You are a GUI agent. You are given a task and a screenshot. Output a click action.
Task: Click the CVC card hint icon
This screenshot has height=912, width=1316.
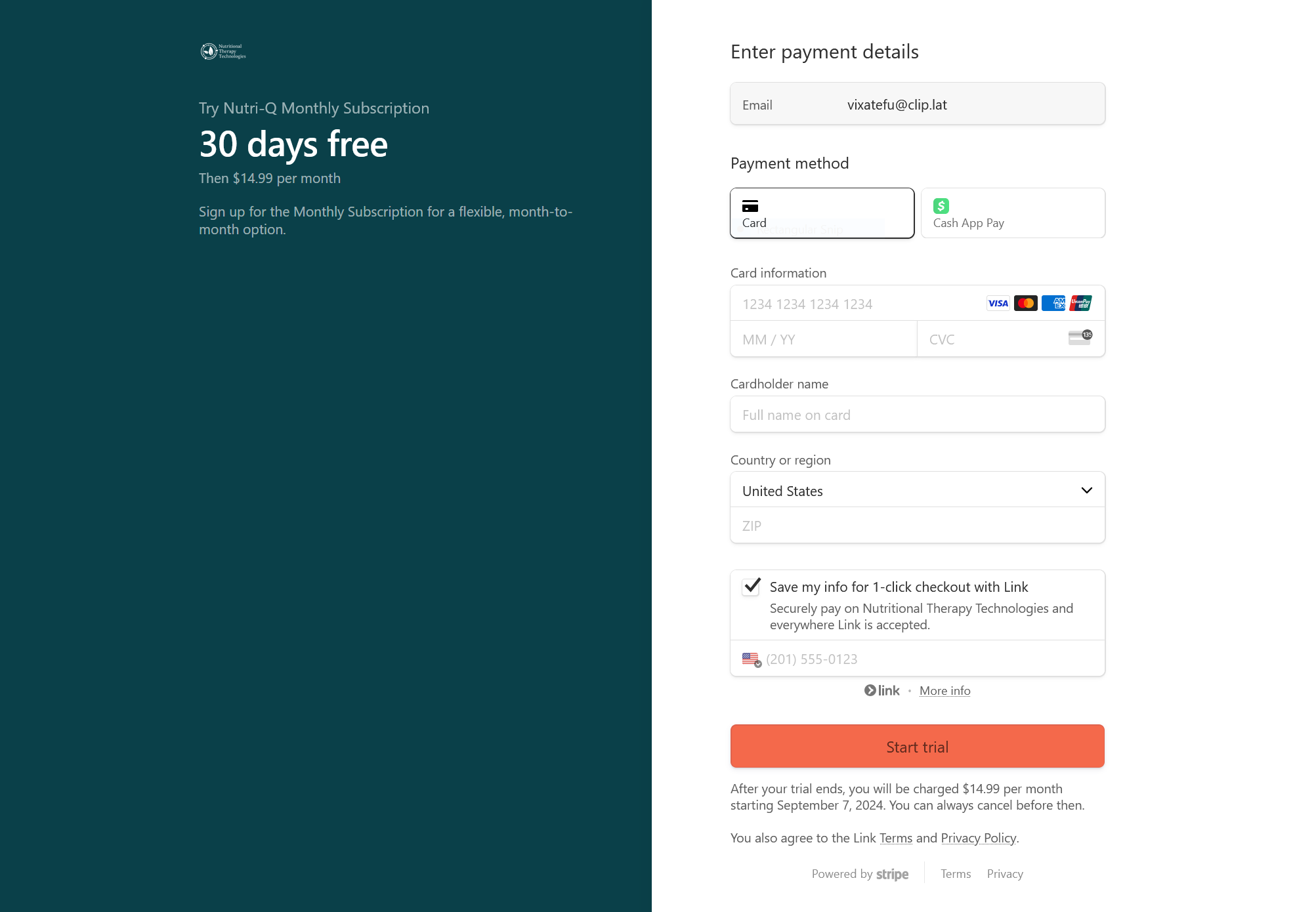1080,338
